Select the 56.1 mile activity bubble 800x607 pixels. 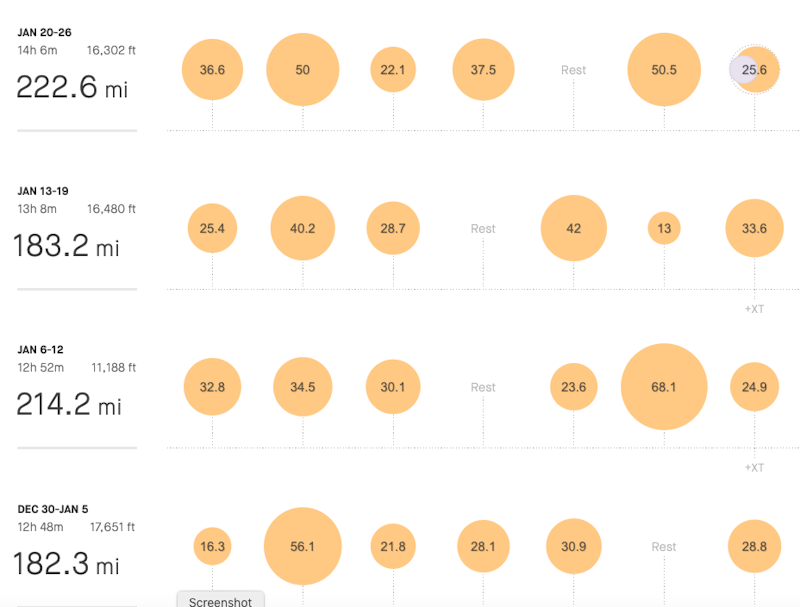303,546
